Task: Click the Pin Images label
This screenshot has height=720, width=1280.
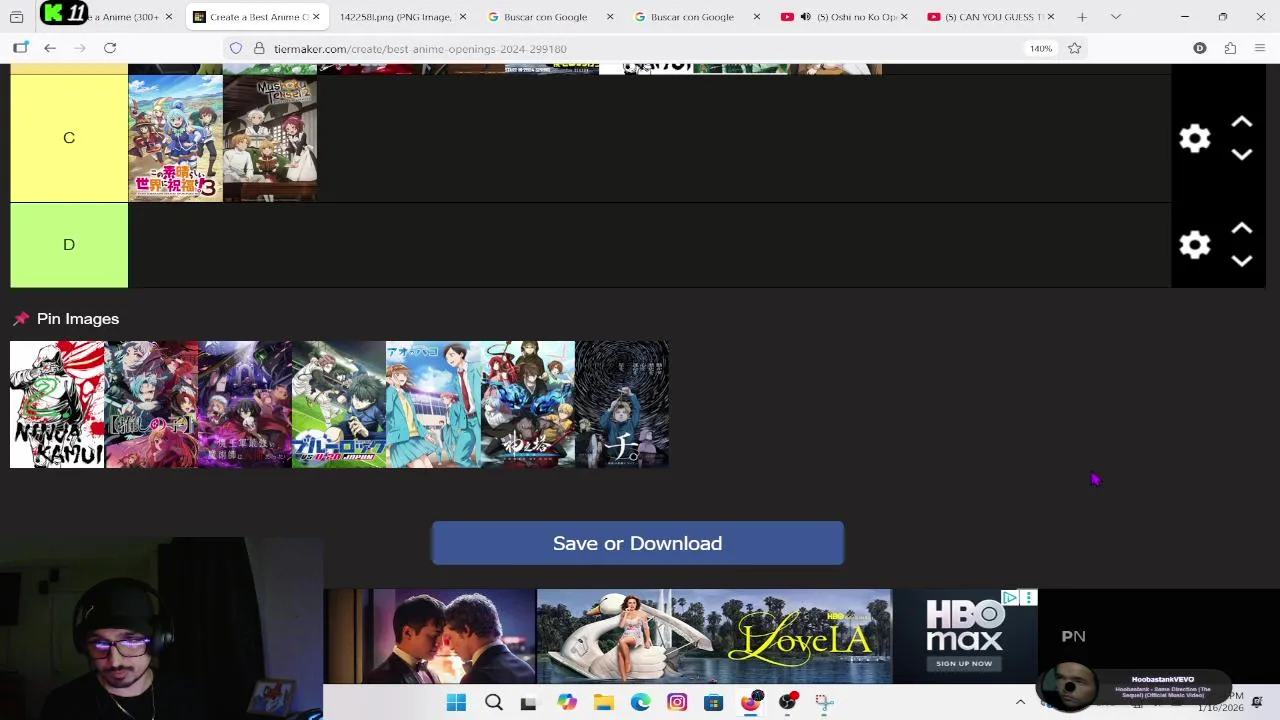Action: click(78, 318)
